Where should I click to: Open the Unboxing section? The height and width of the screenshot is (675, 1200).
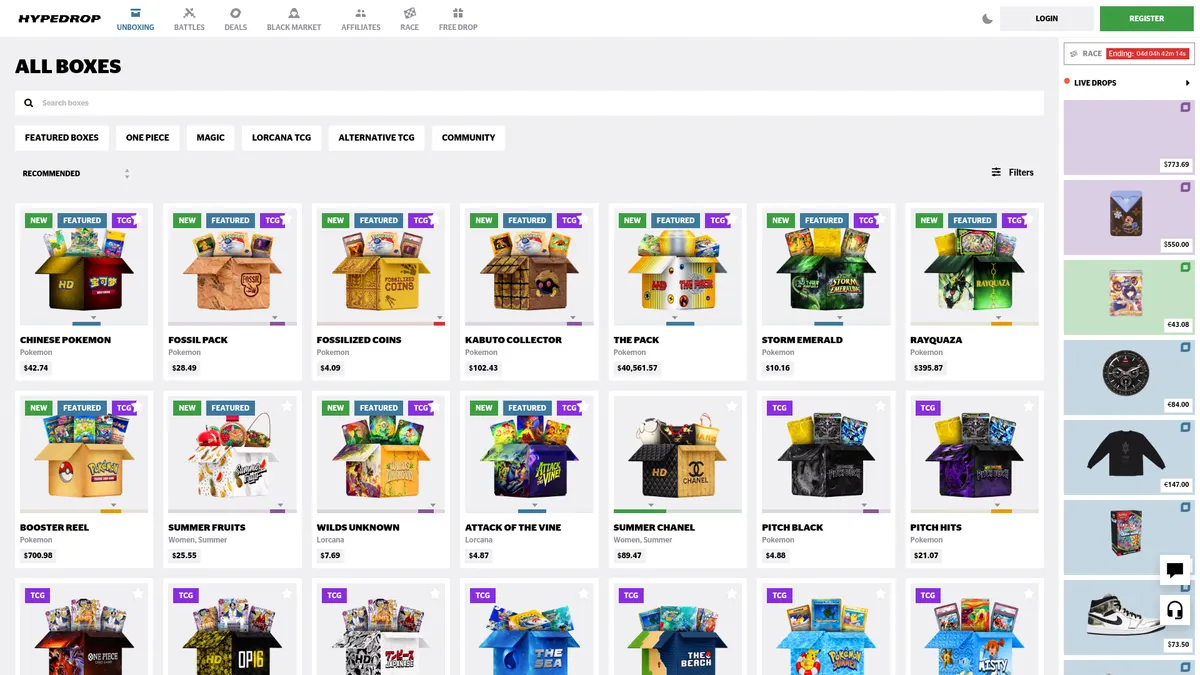[135, 19]
